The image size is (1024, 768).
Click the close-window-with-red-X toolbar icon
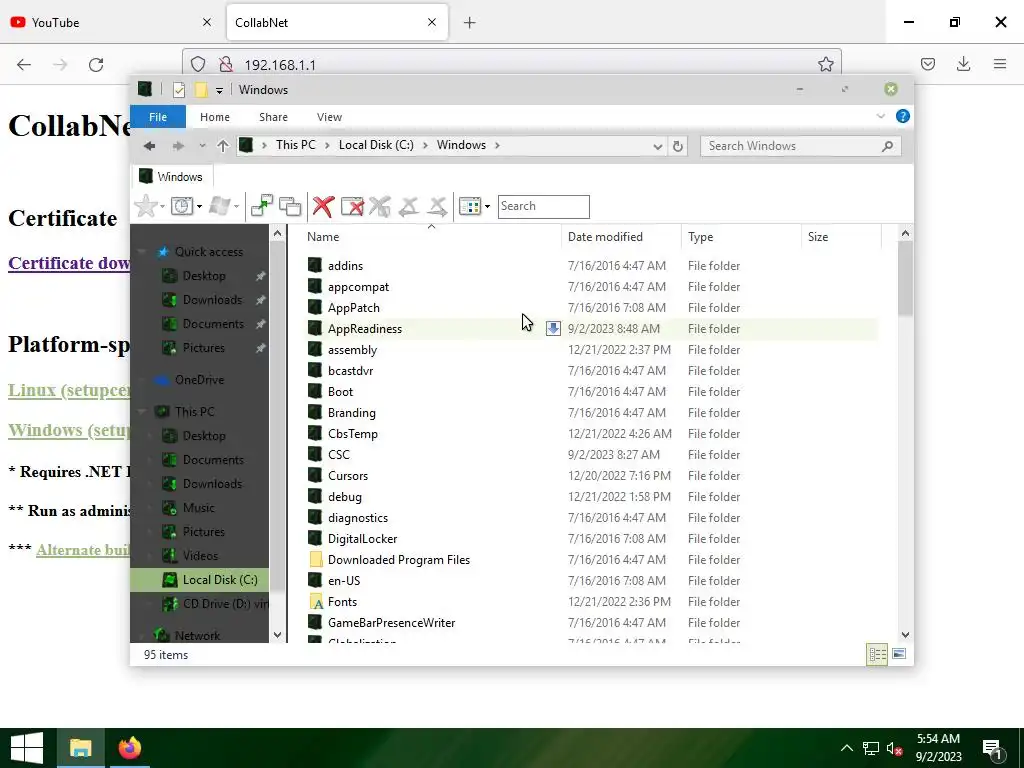[352, 206]
